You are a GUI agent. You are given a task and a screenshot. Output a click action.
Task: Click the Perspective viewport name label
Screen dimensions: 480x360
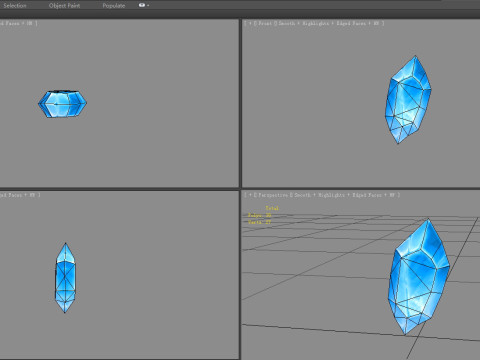273,195
